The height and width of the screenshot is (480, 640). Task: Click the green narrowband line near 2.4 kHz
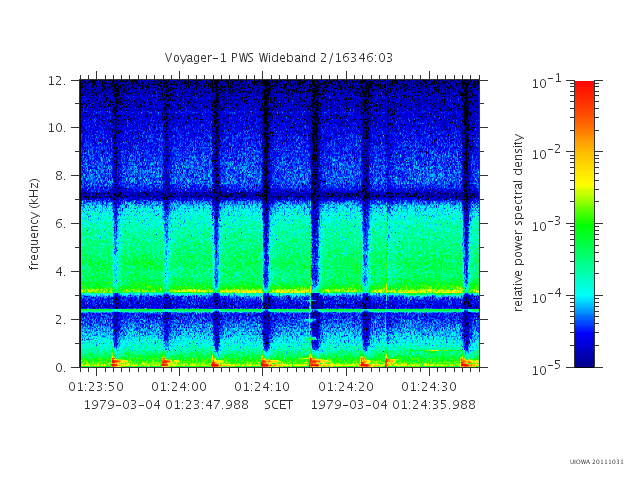point(280,311)
